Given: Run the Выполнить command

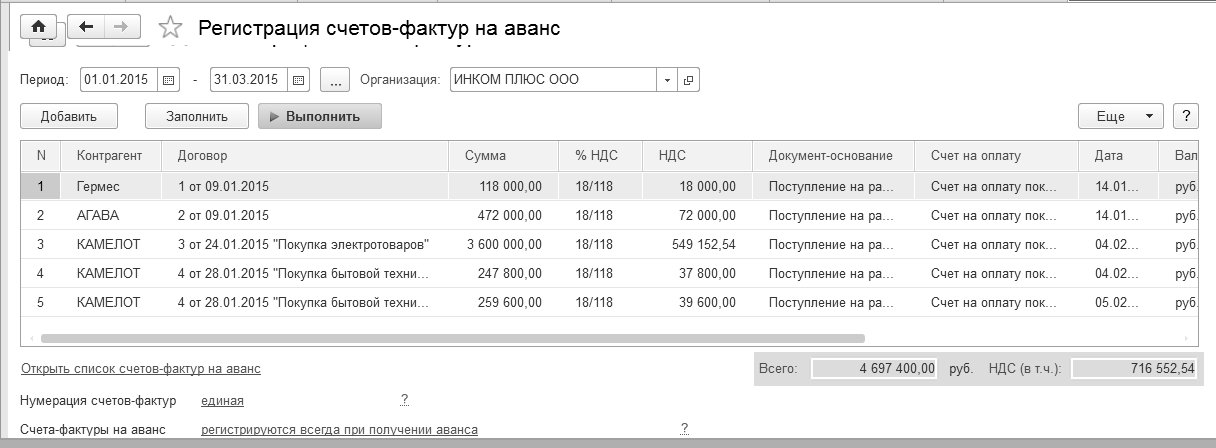Looking at the screenshot, I should tap(320, 116).
